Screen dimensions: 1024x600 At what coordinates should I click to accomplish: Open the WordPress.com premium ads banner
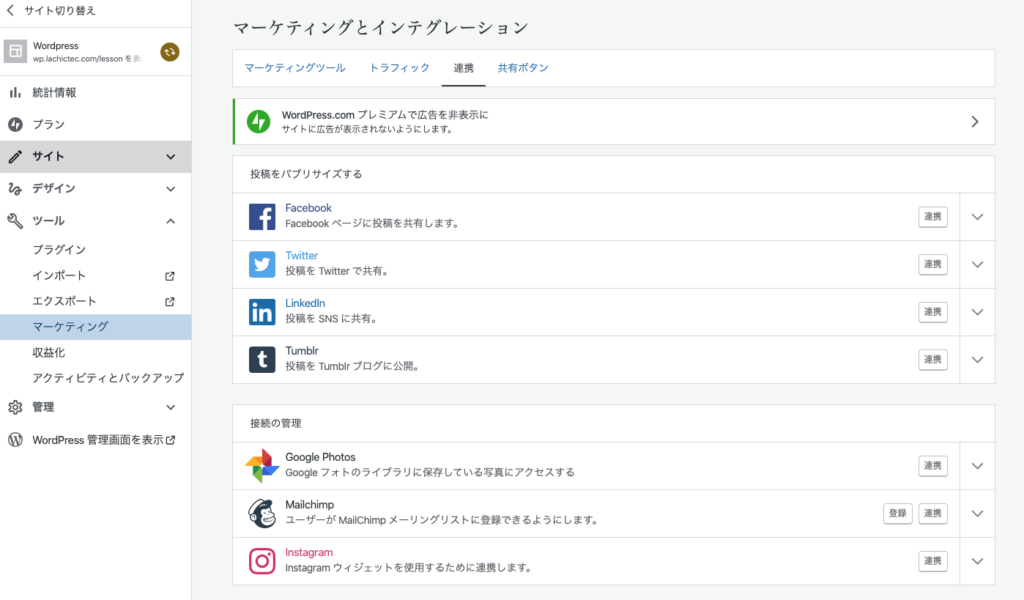pyautogui.click(x=613, y=122)
